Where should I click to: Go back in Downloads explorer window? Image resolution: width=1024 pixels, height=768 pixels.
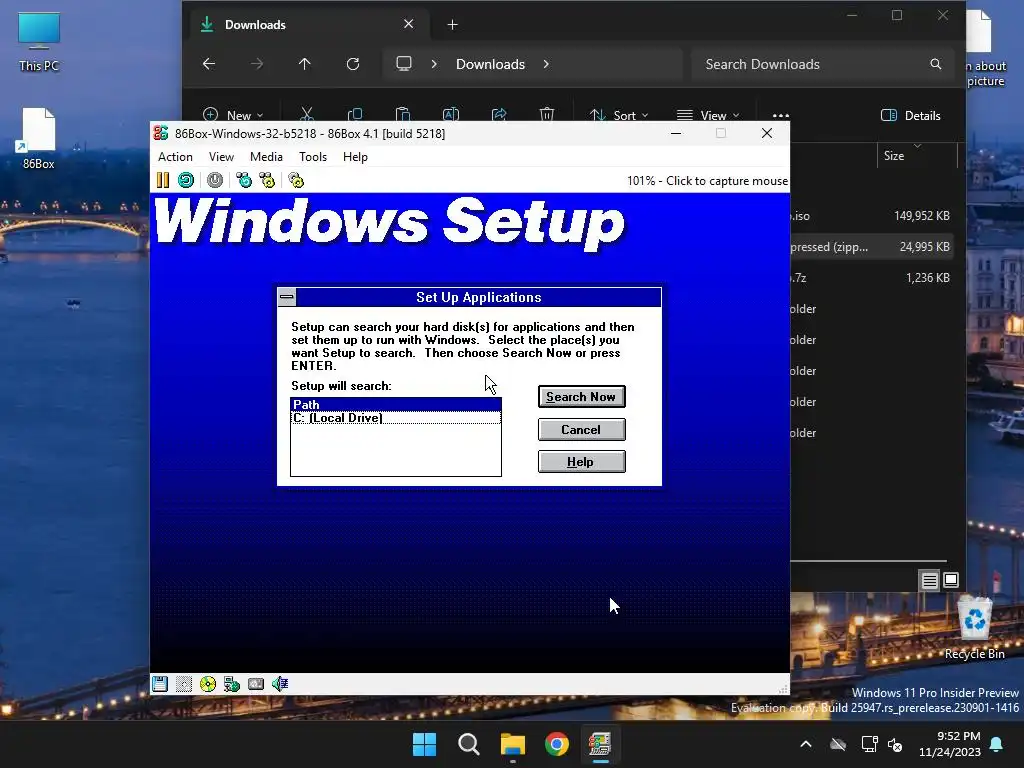[x=209, y=64]
